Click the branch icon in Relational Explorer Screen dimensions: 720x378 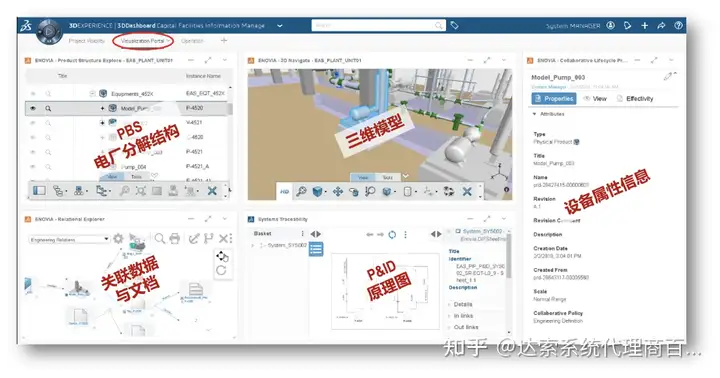tap(208, 238)
